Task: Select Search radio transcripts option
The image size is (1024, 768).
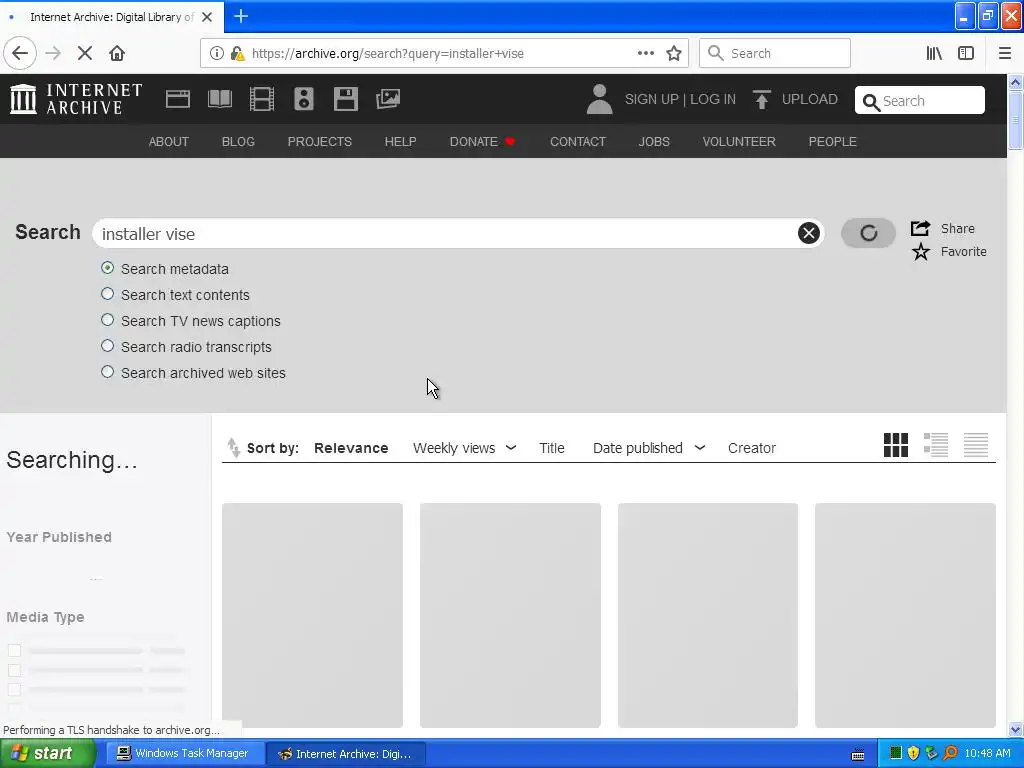Action: (108, 346)
